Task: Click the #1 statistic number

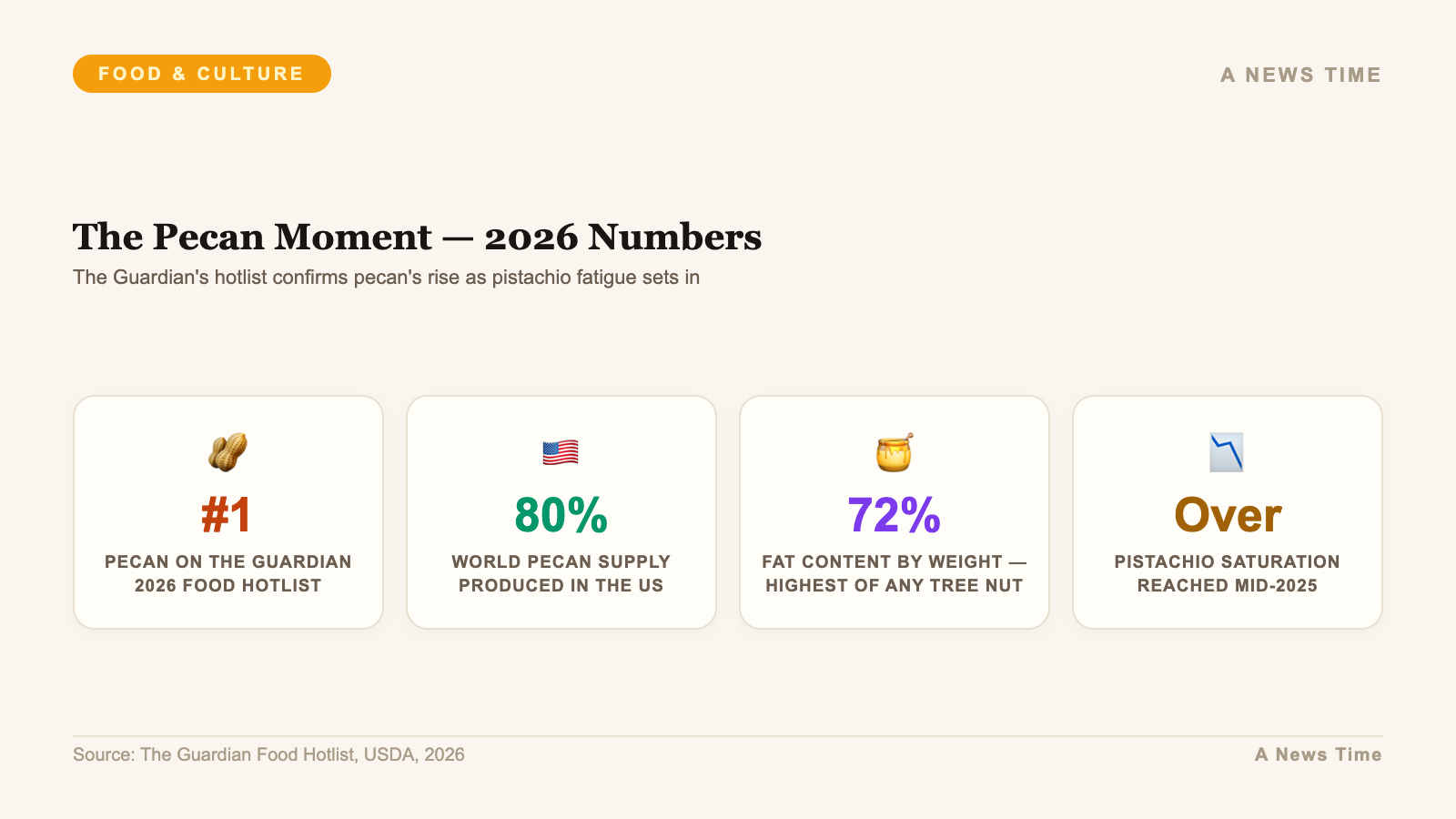Action: pyautogui.click(x=227, y=515)
